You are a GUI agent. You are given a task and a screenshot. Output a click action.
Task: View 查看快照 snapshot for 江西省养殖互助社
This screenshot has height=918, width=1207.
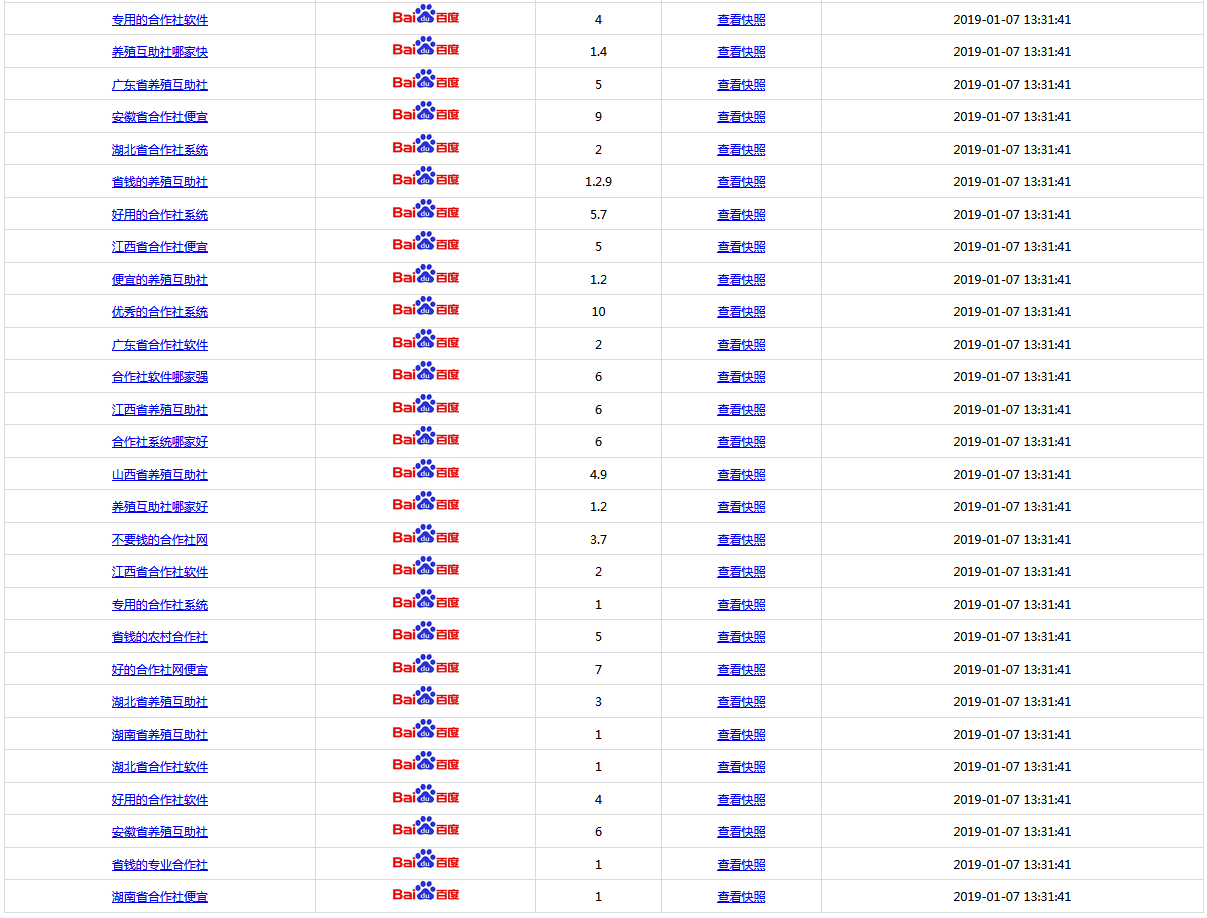(x=741, y=410)
